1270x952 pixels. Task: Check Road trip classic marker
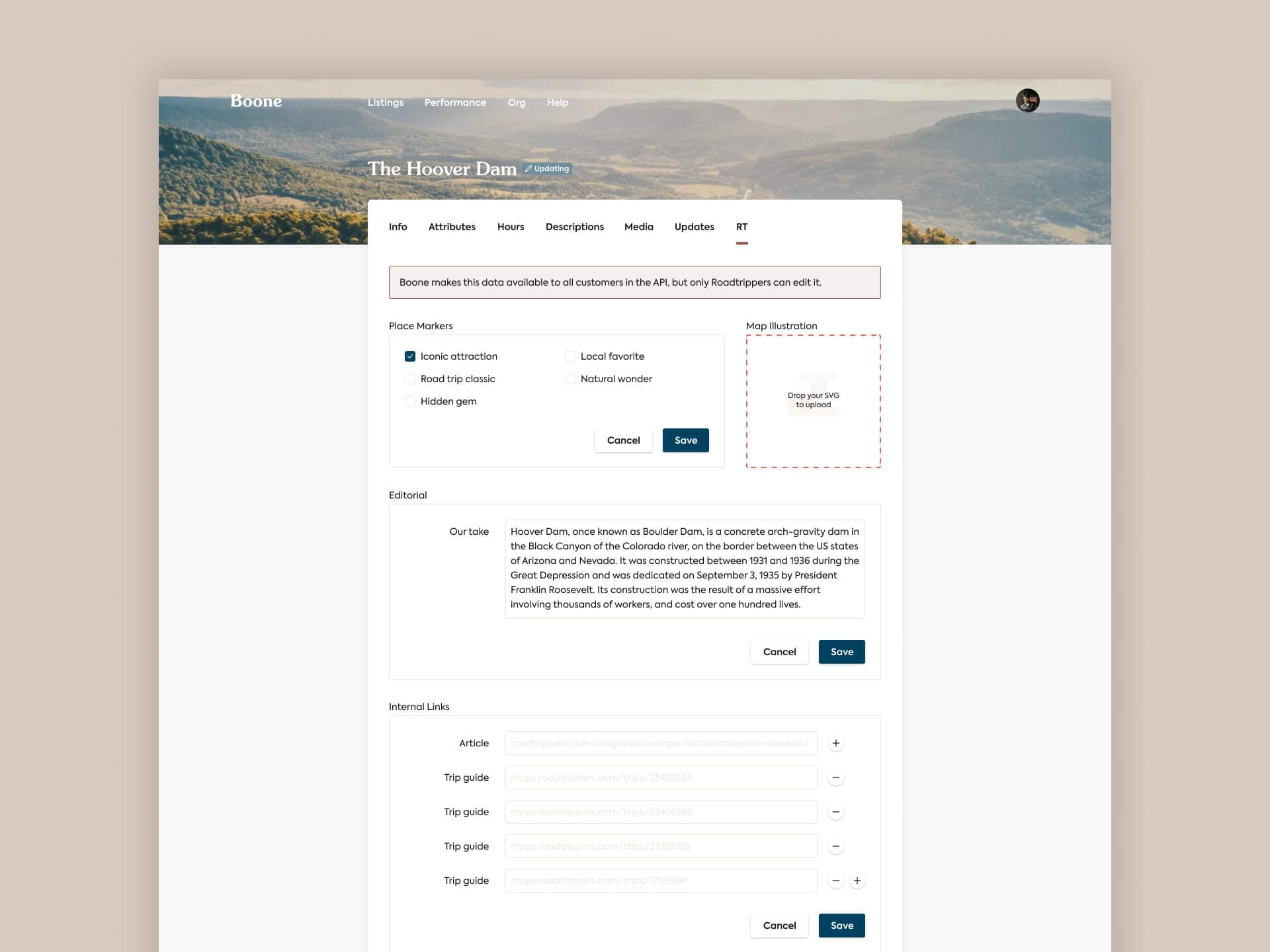(410, 379)
